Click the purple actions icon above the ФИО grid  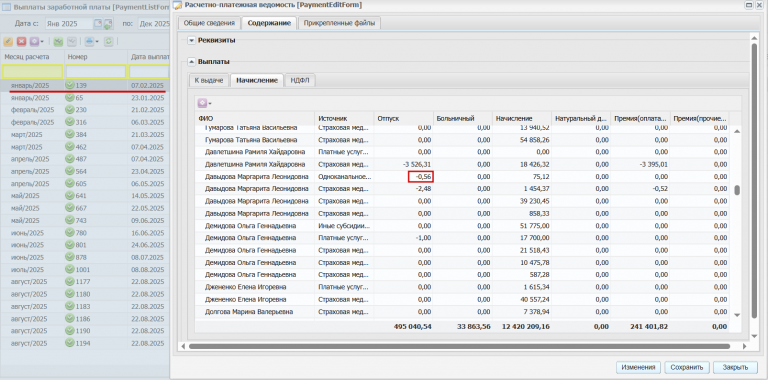tap(202, 103)
